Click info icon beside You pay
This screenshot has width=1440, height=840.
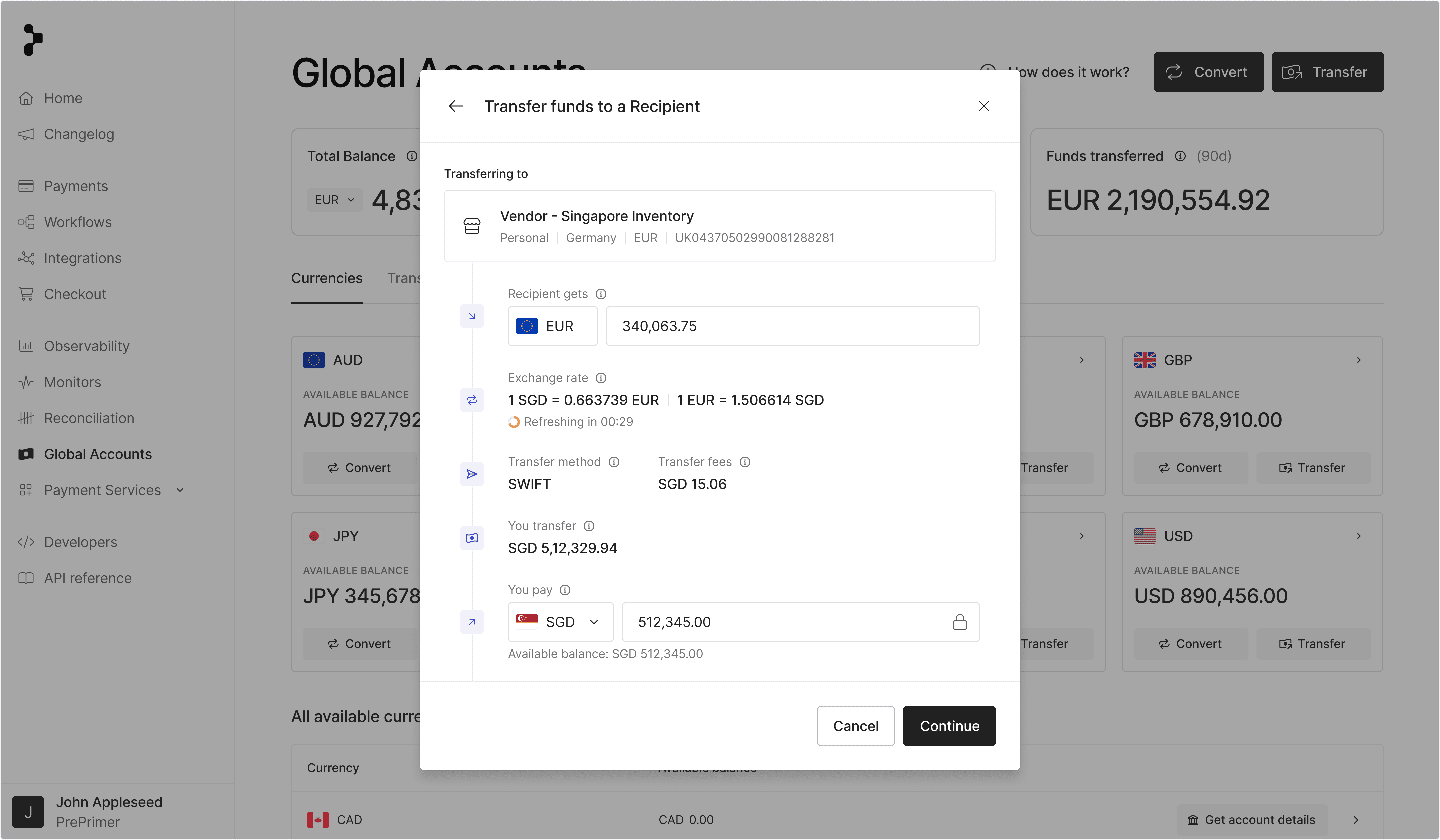pyautogui.click(x=565, y=590)
